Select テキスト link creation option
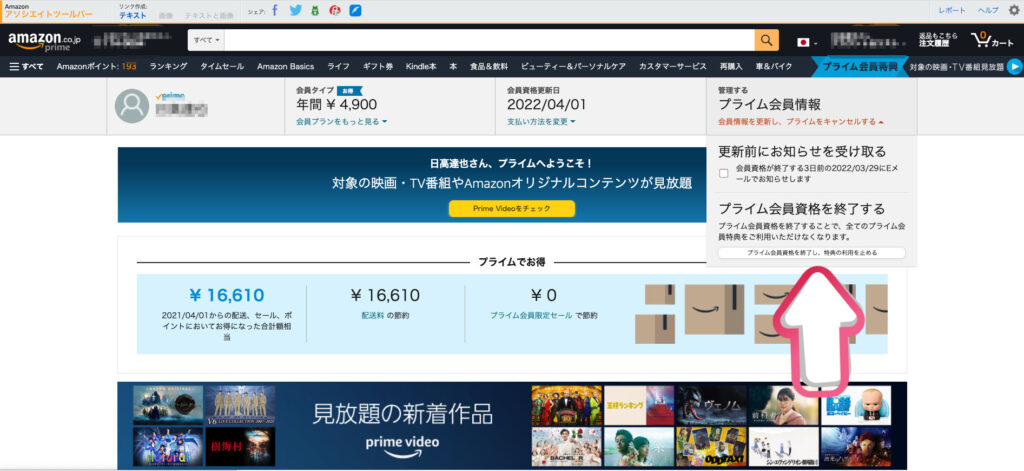Image resolution: width=1024 pixels, height=471 pixels. (x=133, y=15)
